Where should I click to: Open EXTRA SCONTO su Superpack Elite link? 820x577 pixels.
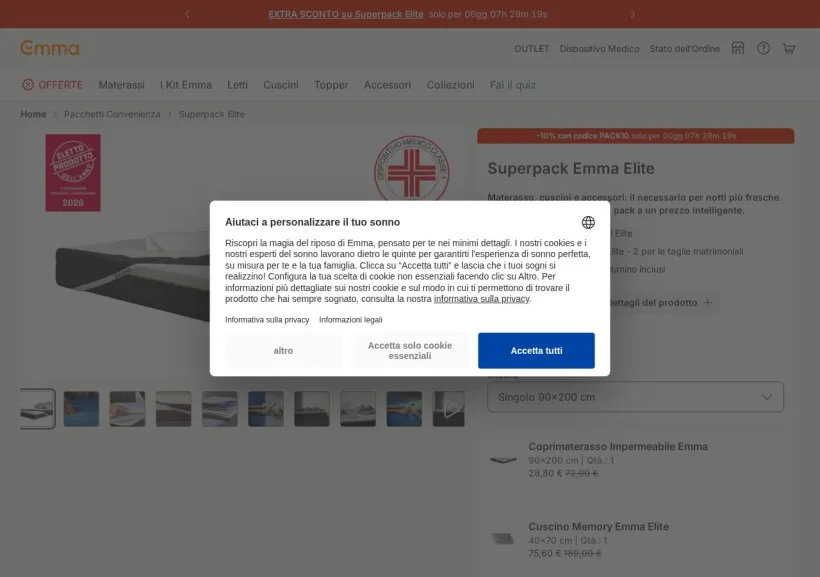346,14
